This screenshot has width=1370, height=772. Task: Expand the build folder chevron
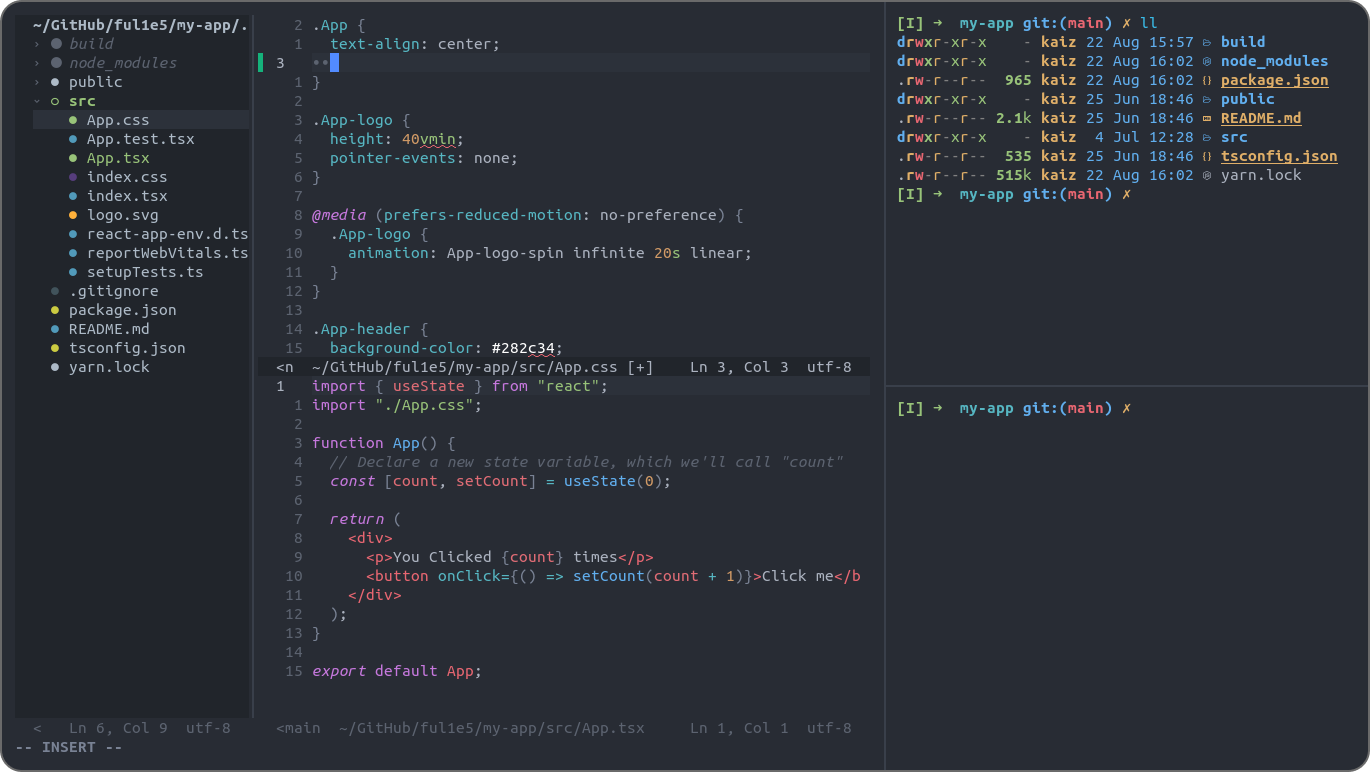click(37, 44)
